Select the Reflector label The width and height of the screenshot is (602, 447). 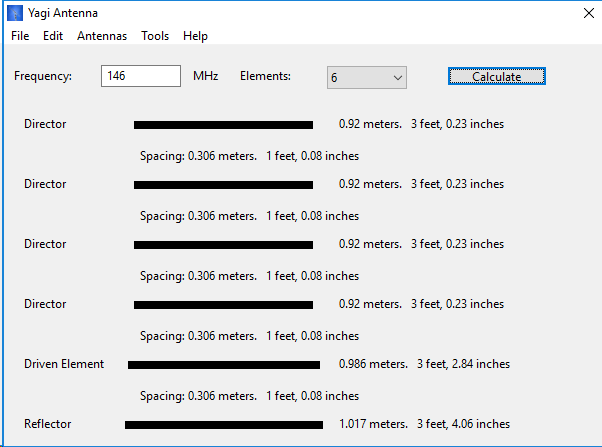pyautogui.click(x=48, y=424)
